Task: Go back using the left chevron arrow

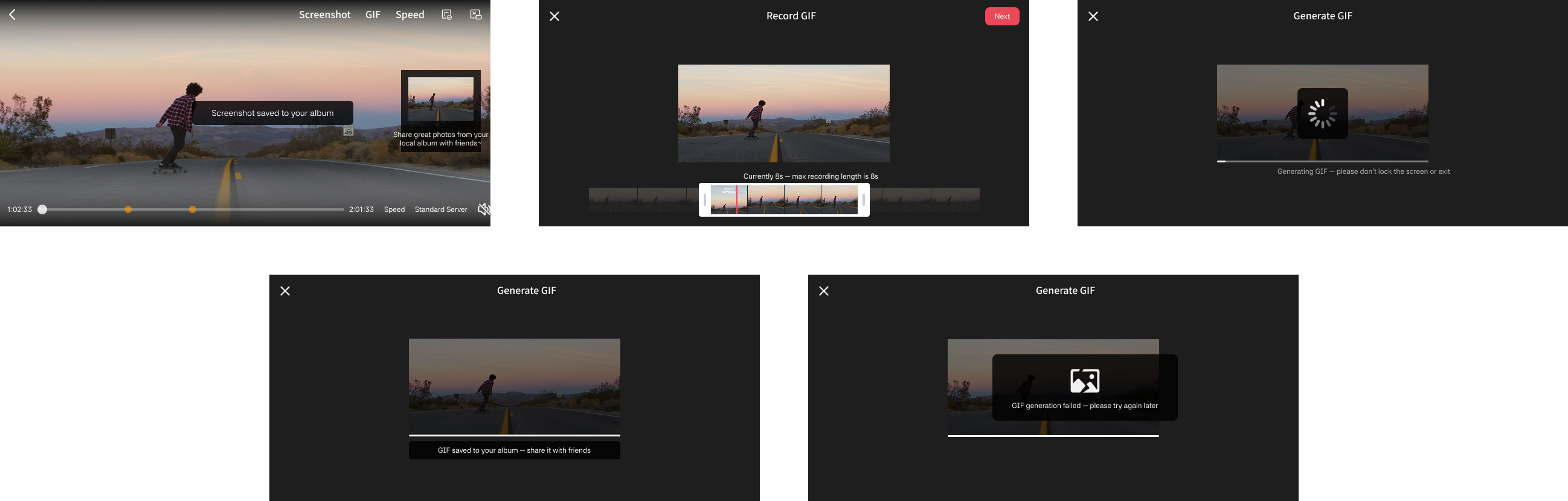Action: (x=12, y=14)
